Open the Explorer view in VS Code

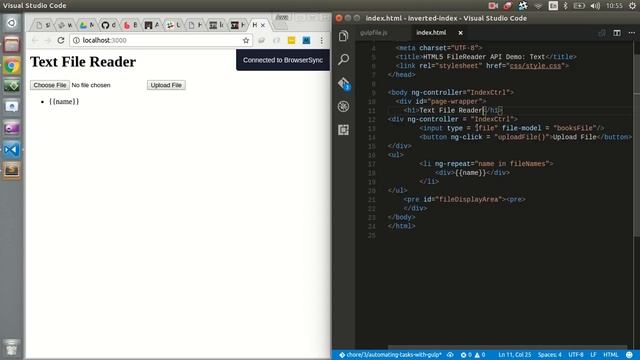pyautogui.click(x=343, y=36)
